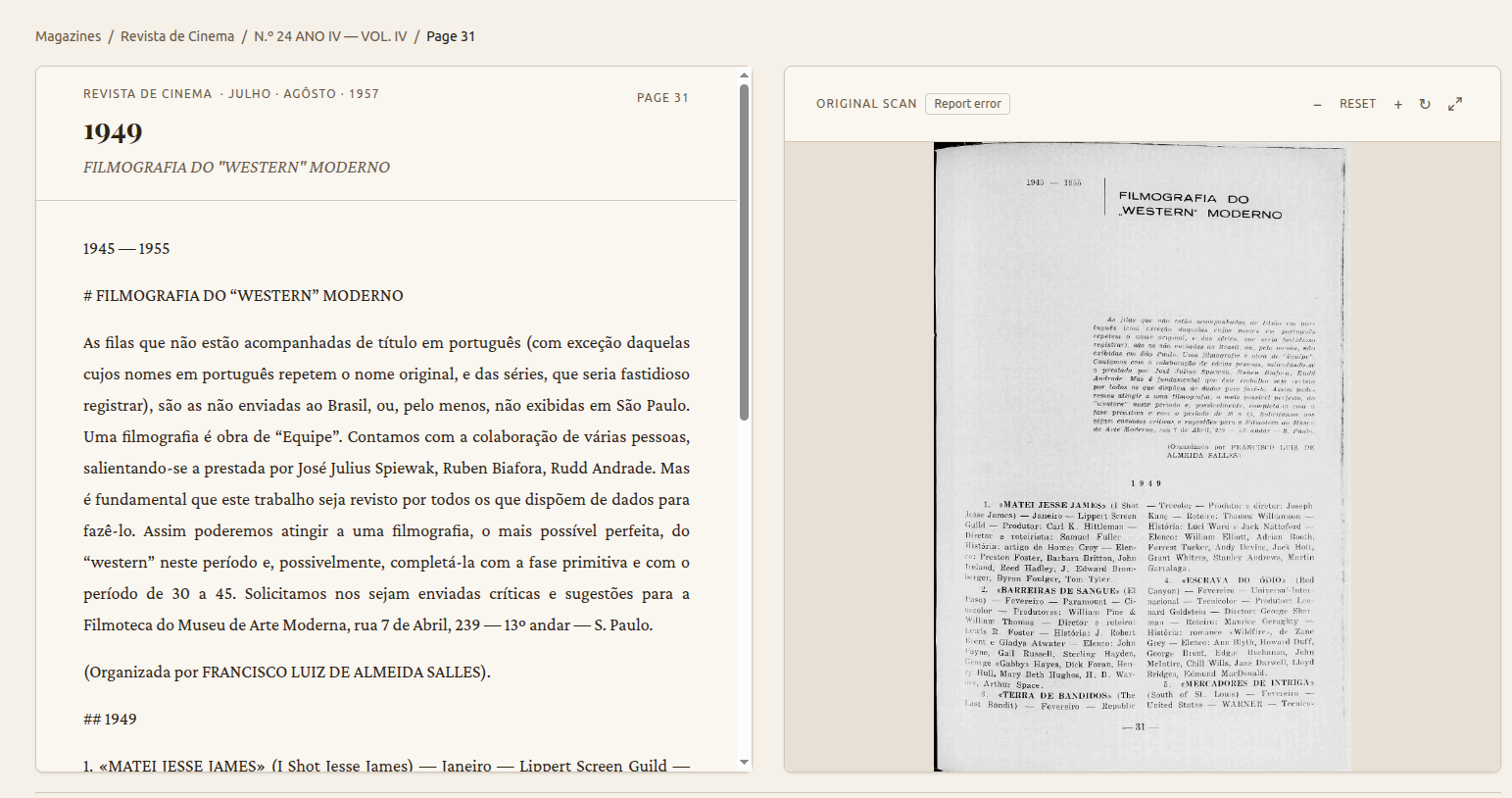The image size is (1512, 798).
Task: Click the ## 1949 transcription line
Action: (x=110, y=720)
